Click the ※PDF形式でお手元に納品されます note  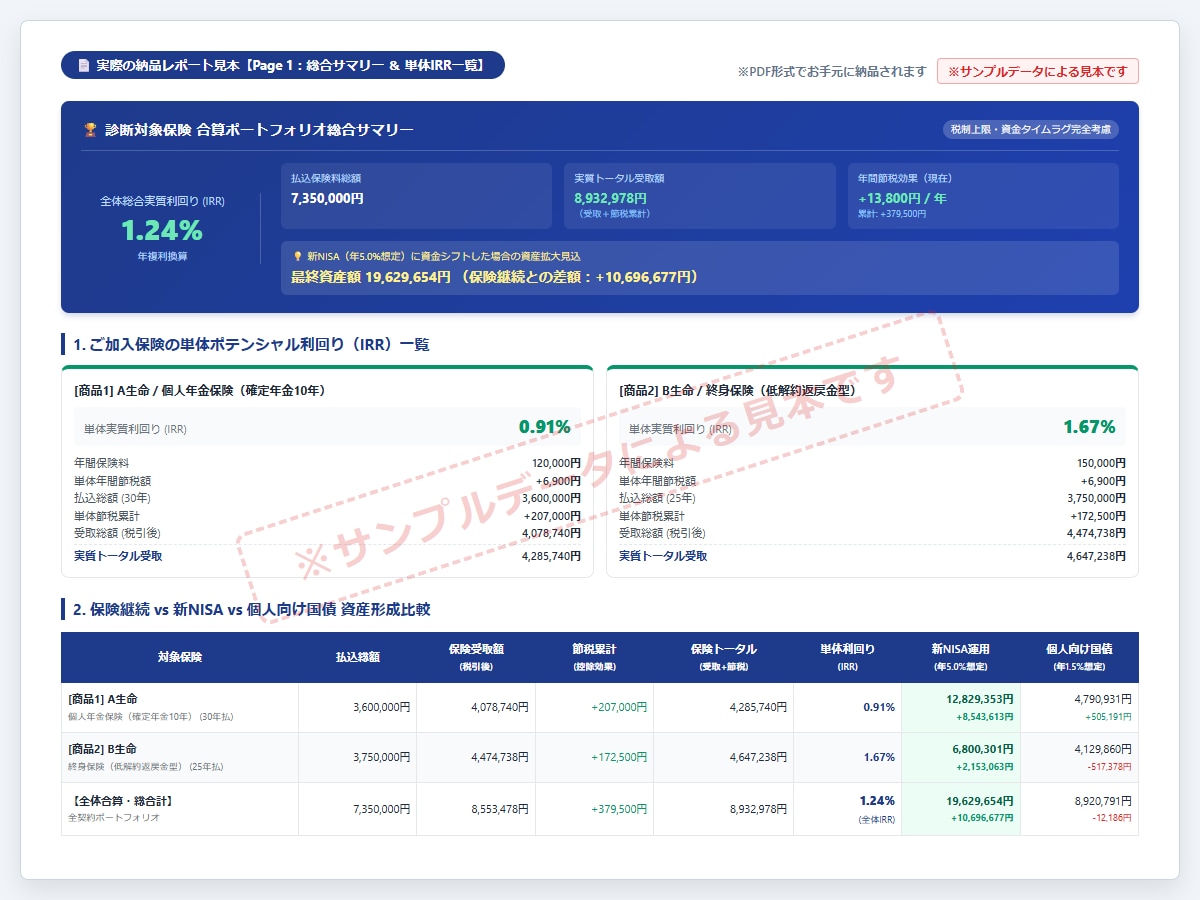click(832, 72)
